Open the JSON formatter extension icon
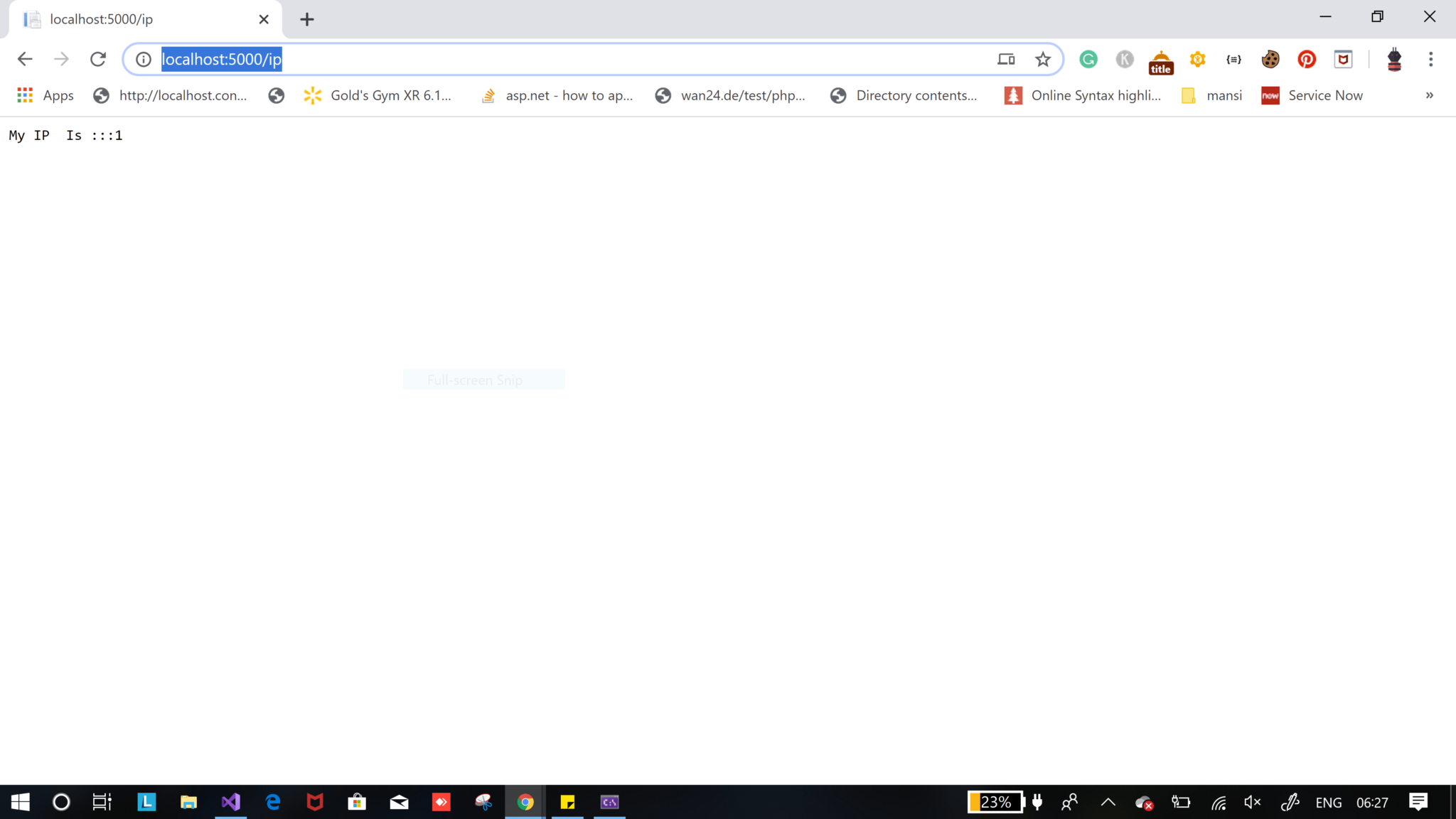The image size is (1456, 819). (1233, 59)
